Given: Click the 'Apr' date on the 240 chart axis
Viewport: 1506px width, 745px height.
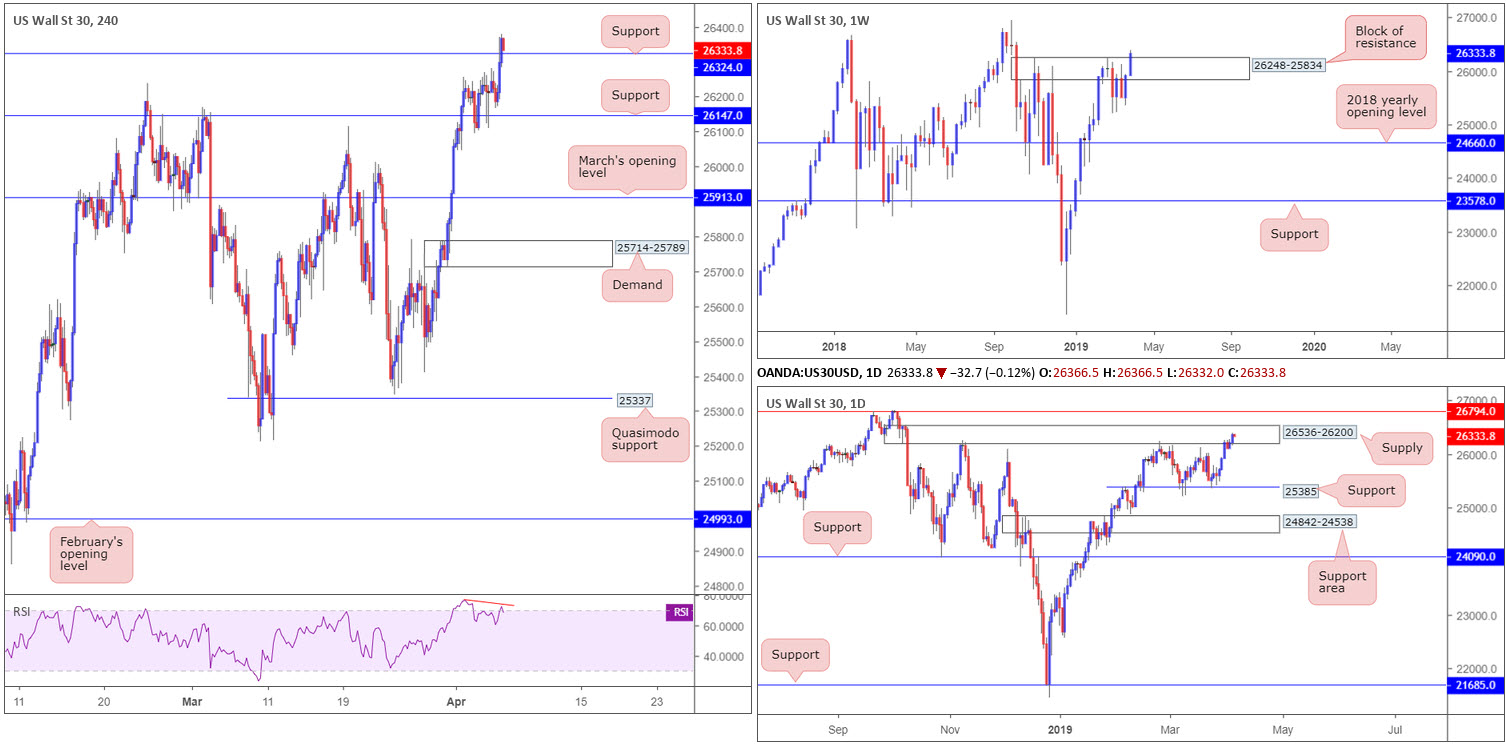Looking at the screenshot, I should pos(456,702).
